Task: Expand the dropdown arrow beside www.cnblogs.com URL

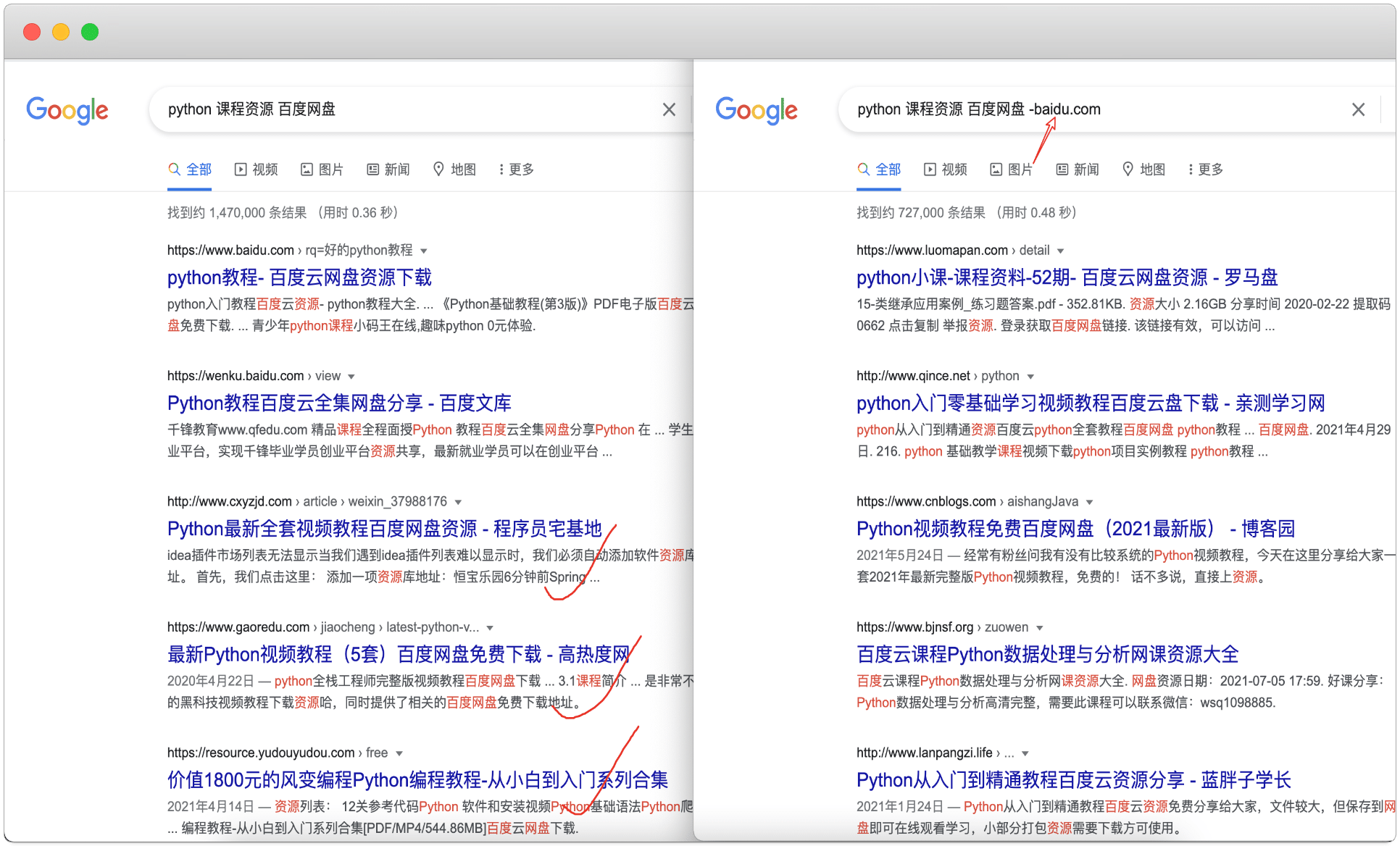Action: [1089, 502]
